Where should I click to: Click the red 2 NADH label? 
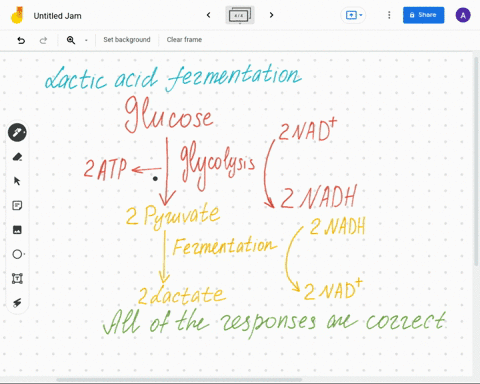318,197
